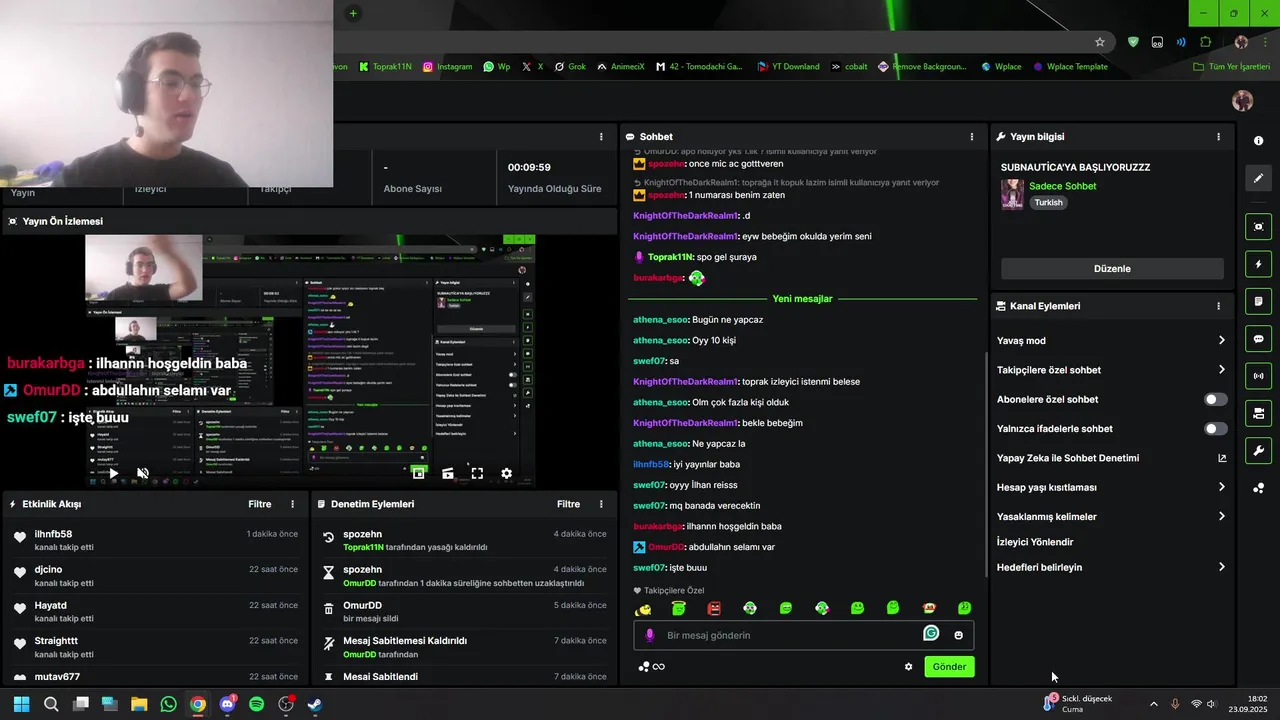Click the channel points infinity icon
The image size is (1280, 720).
pos(658,667)
